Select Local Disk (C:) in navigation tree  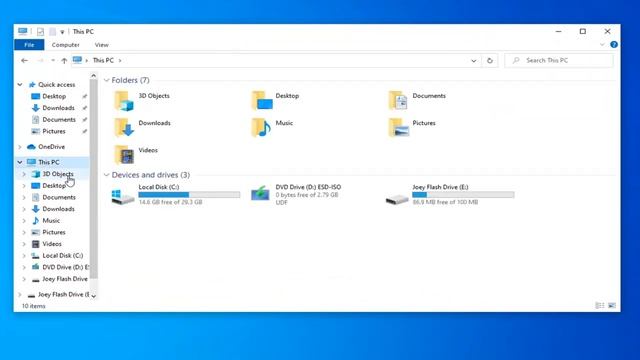62,256
